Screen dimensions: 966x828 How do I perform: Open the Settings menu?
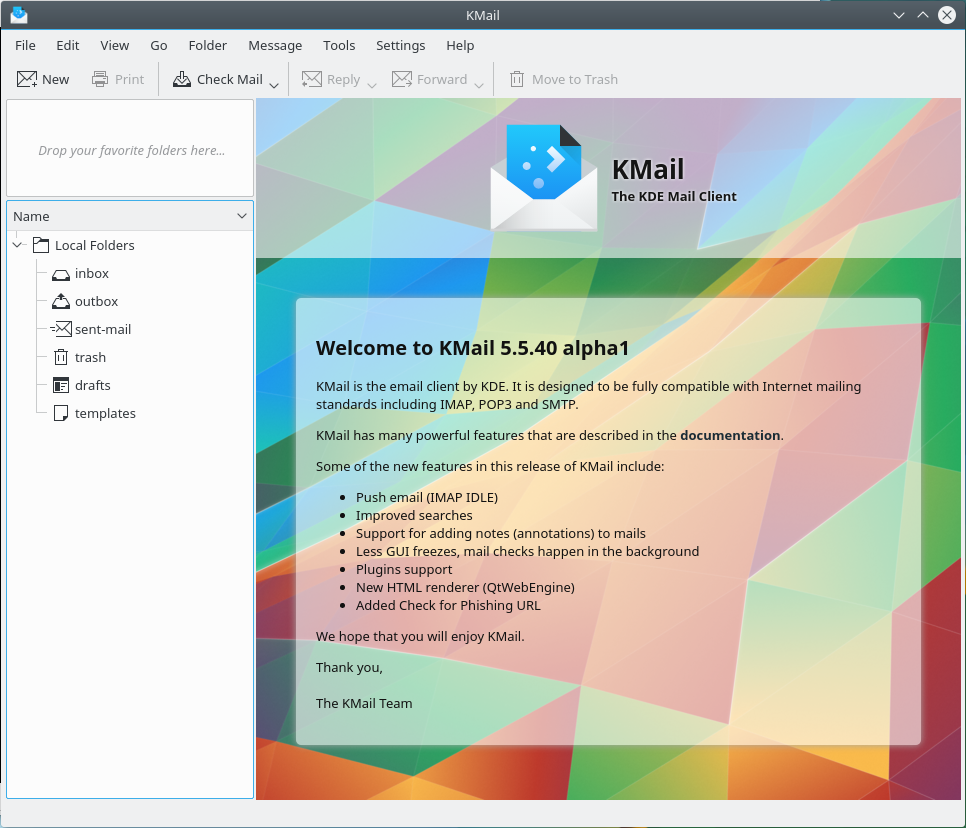click(400, 45)
